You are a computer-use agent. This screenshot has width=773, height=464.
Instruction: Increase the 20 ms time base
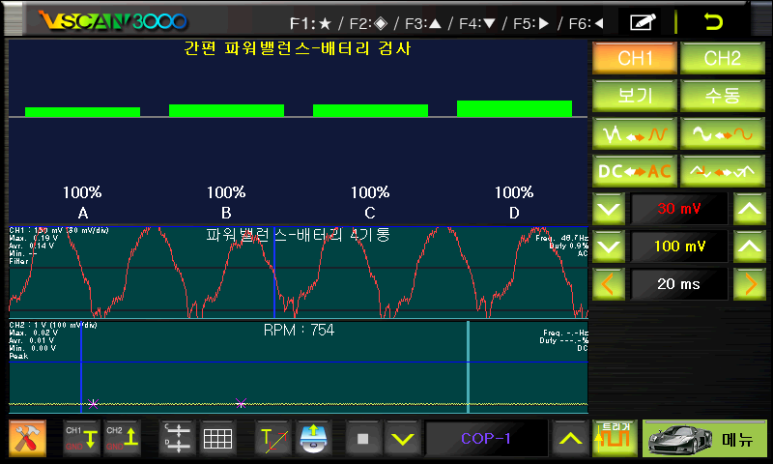[x=750, y=284]
